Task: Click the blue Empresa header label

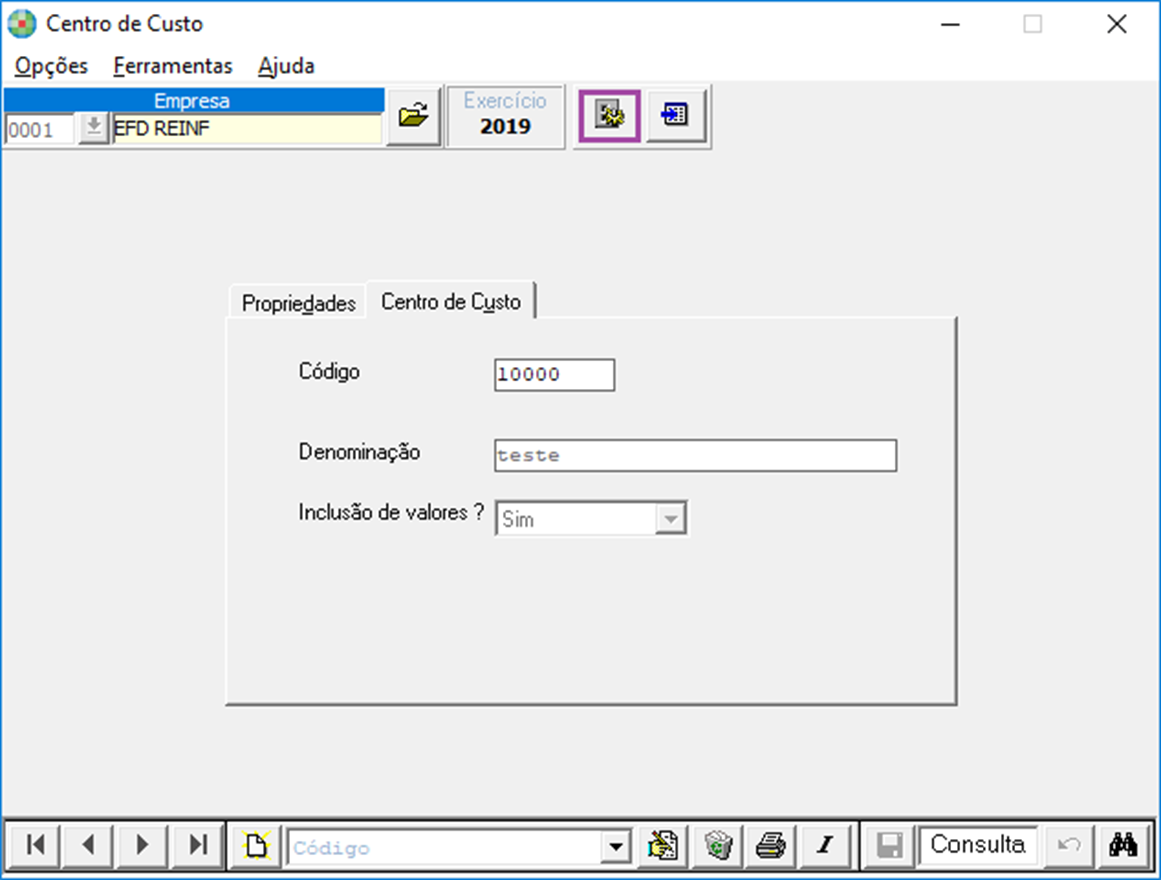Action: [194, 101]
